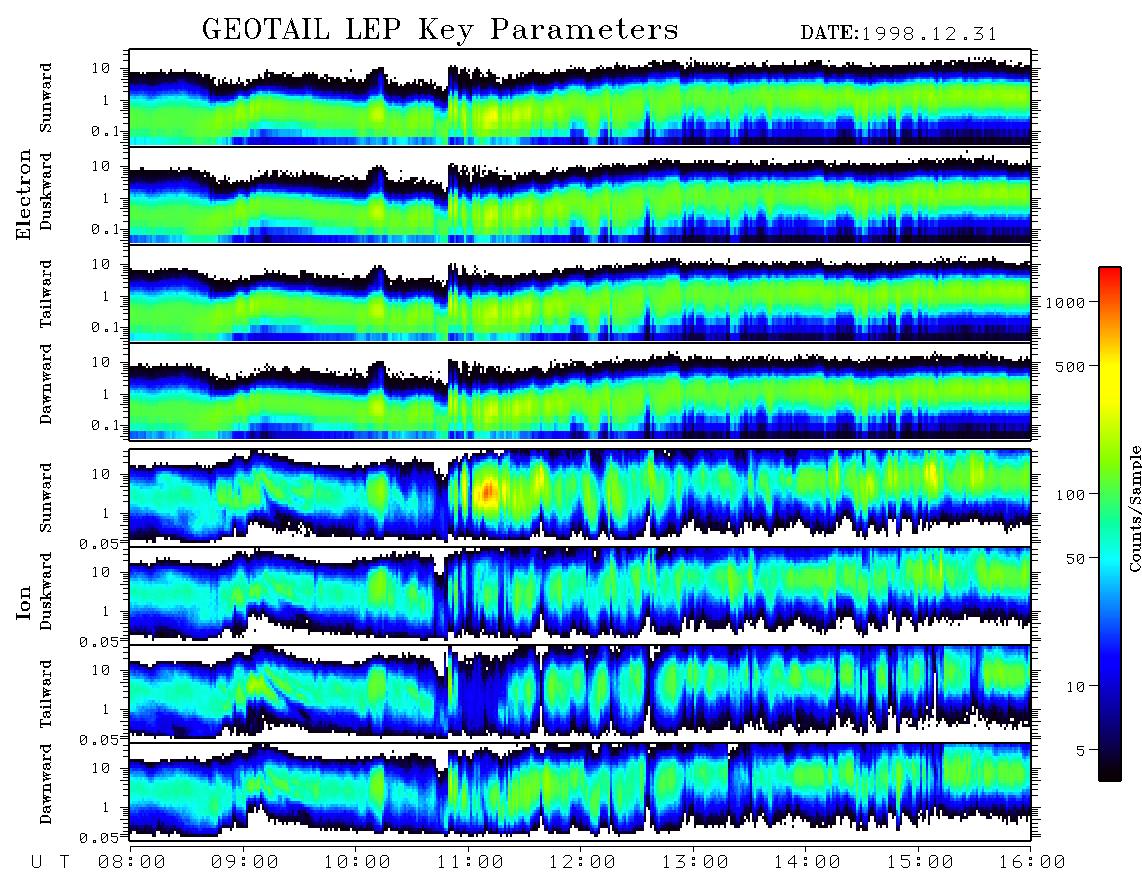Click the 5 color bar tick label
The image size is (1142, 880).
(1080, 751)
